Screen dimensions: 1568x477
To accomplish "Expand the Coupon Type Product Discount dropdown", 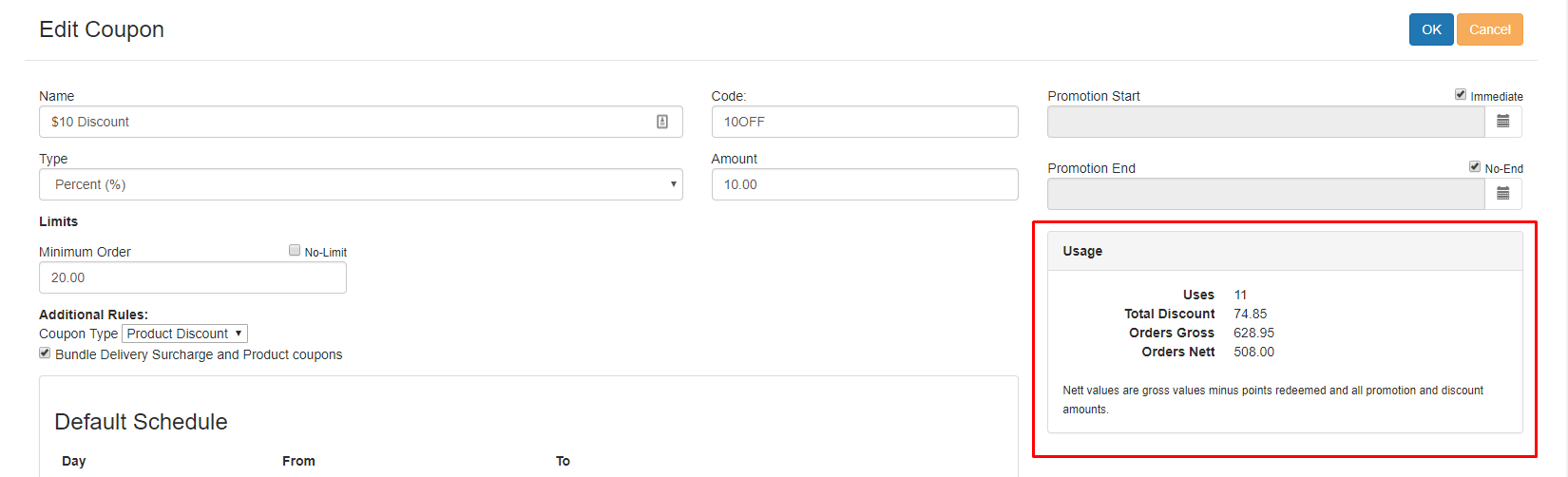I will click(x=184, y=334).
